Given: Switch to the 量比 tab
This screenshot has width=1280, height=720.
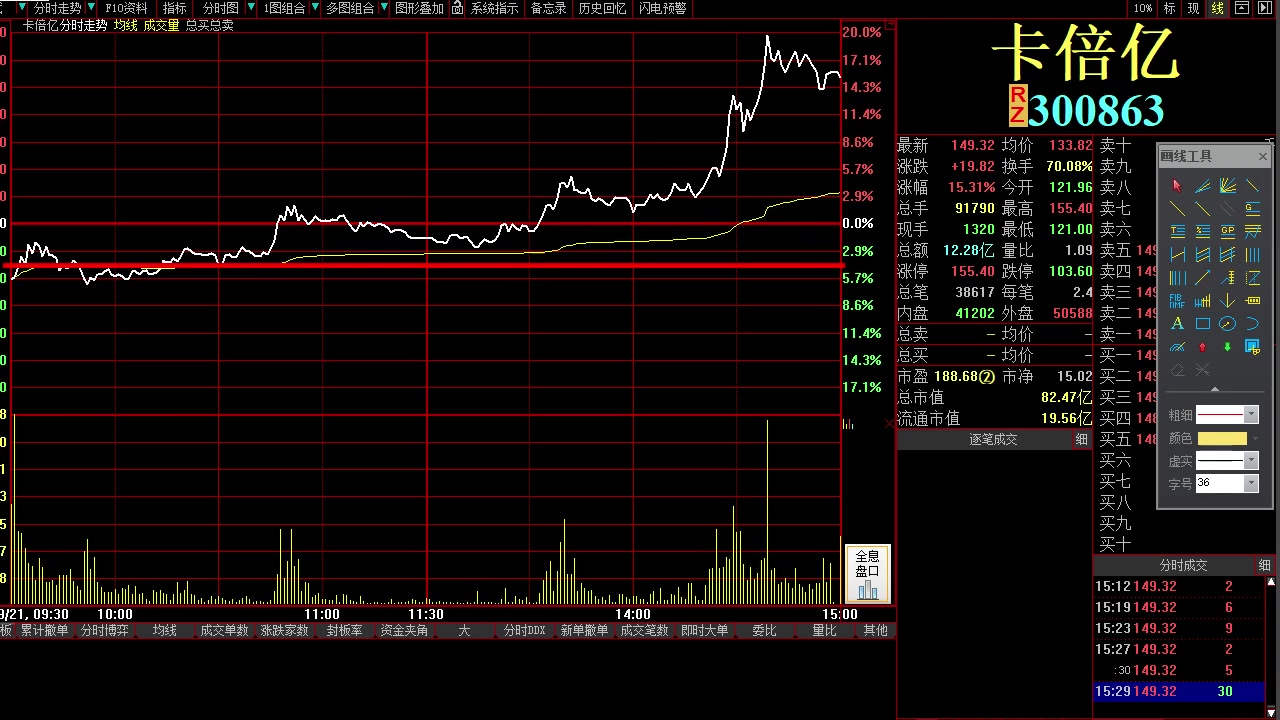Looking at the screenshot, I should pos(824,630).
